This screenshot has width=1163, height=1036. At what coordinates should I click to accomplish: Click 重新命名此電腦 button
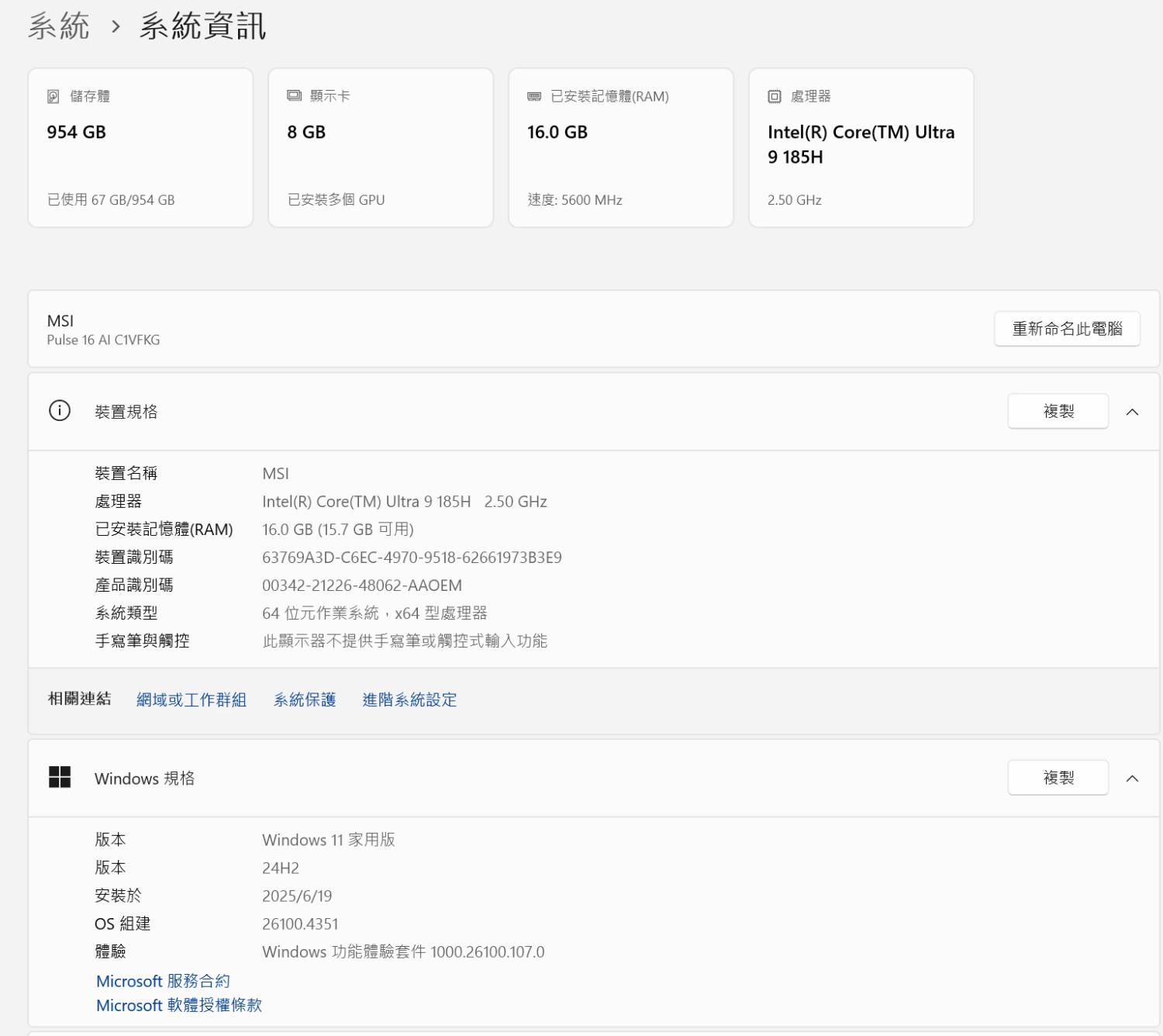pos(1067,329)
